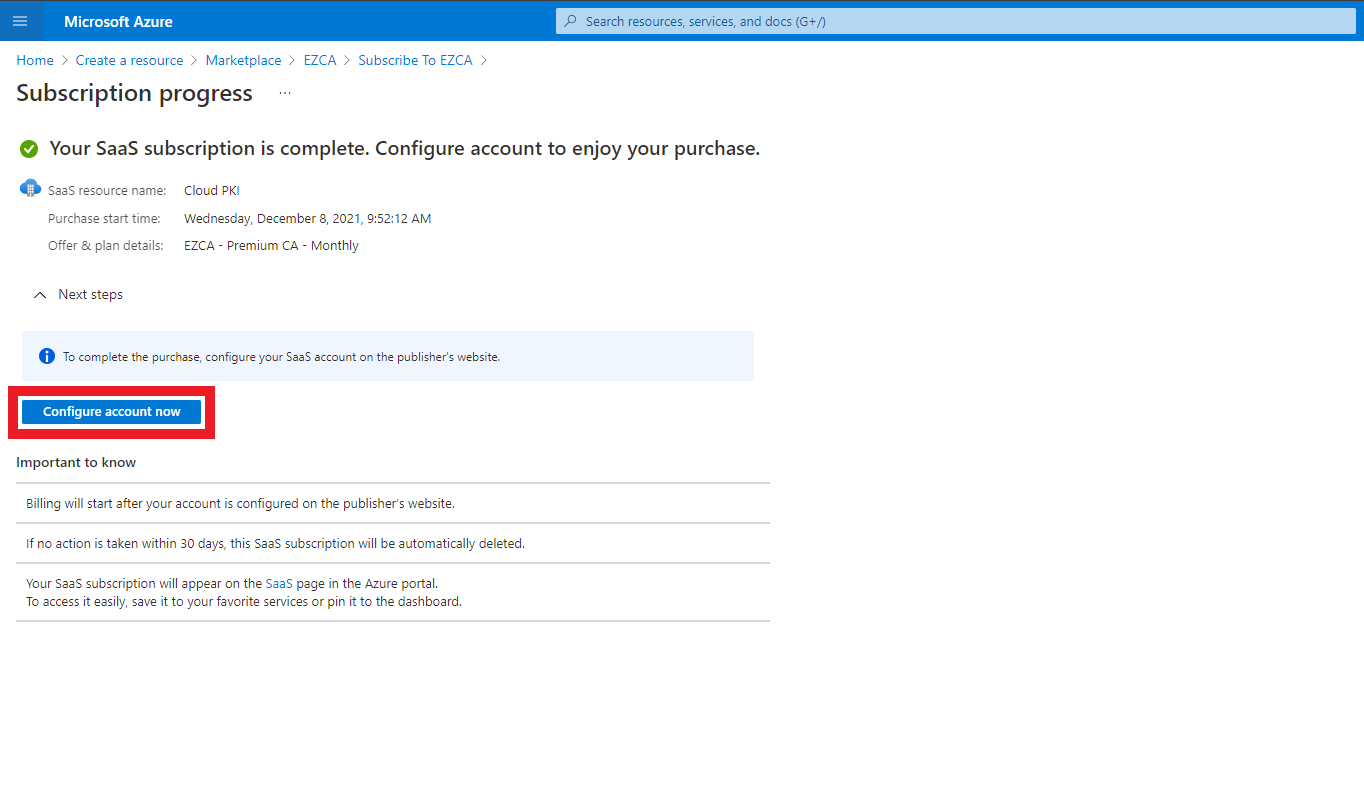The image size is (1364, 785).
Task: Click the SaaS subscription is complete message
Action: click(405, 149)
